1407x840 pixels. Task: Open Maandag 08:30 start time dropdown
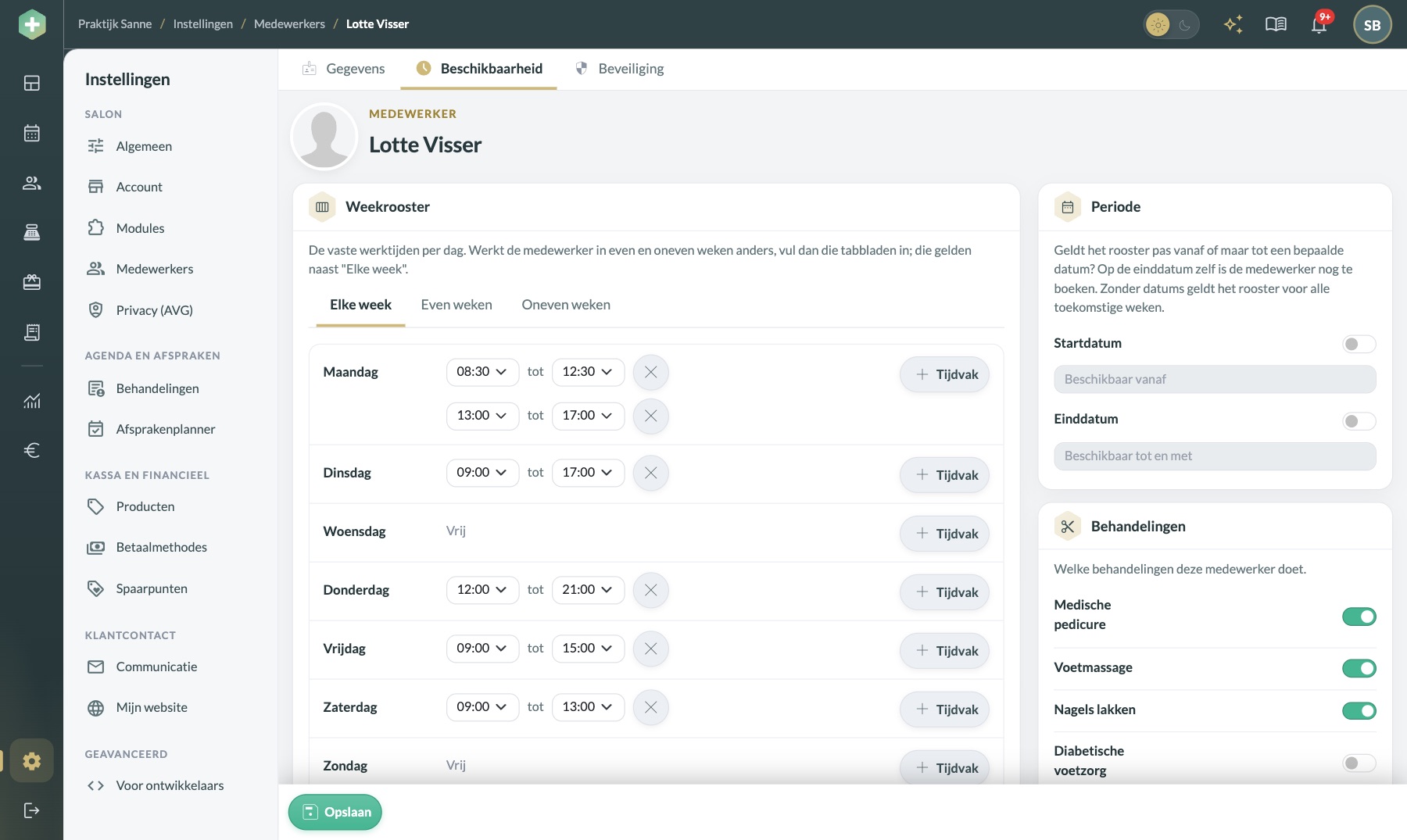(482, 372)
